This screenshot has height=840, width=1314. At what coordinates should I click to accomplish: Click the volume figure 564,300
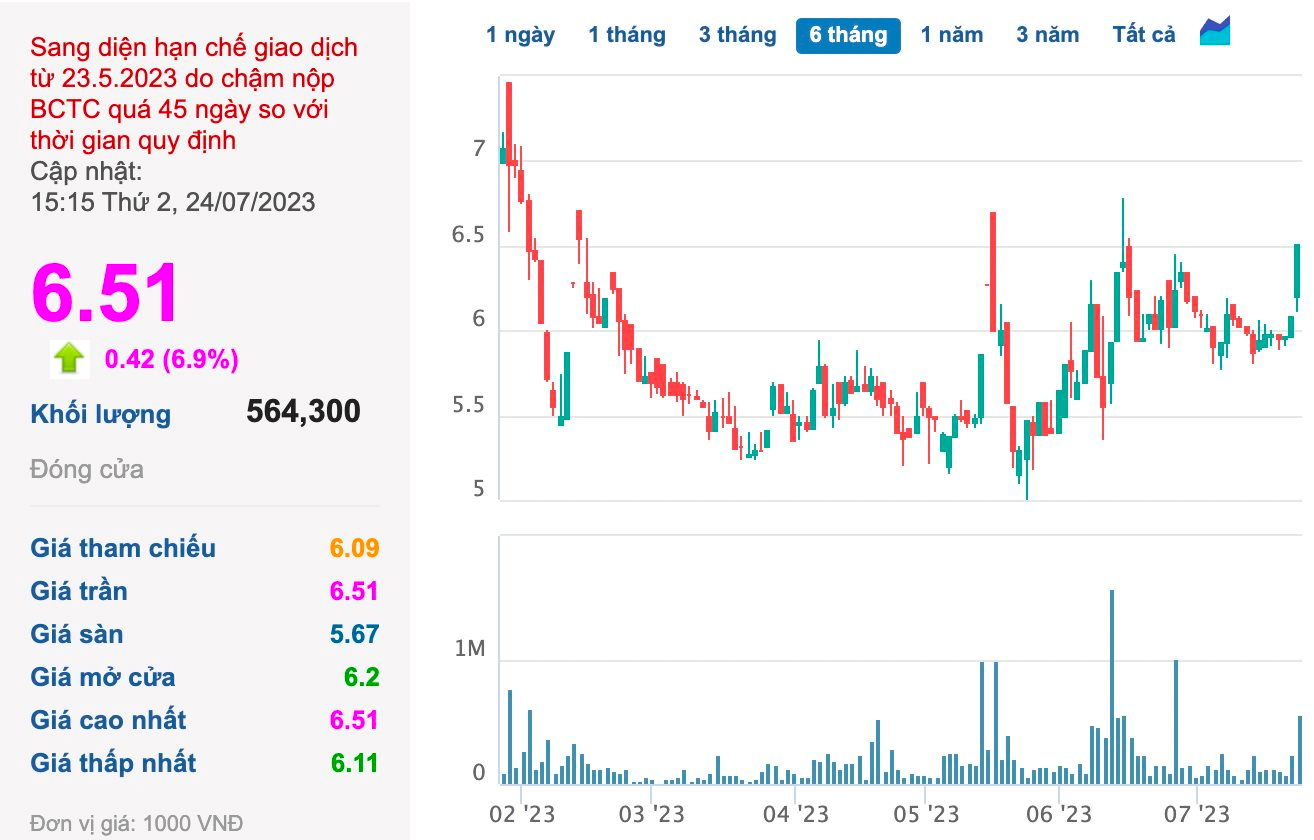303,411
